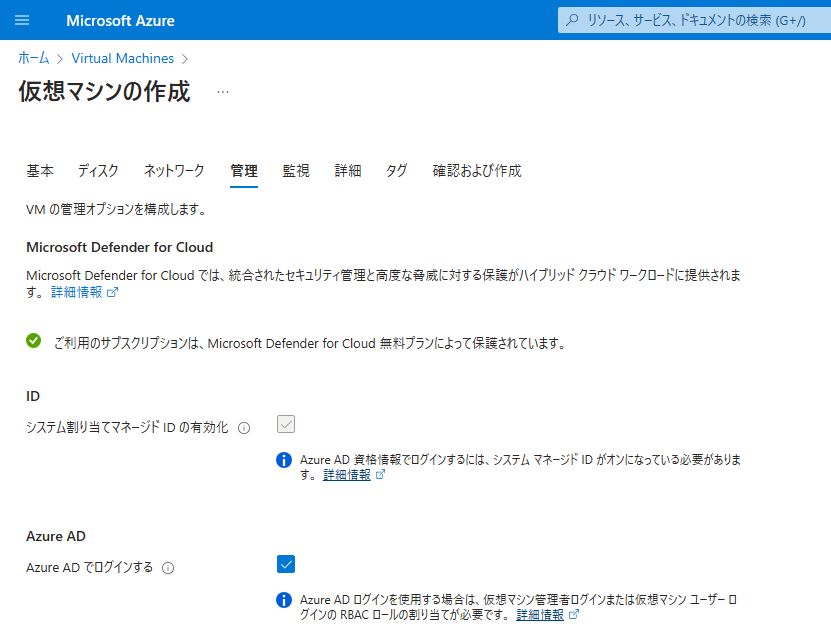Select the 管理 tab

tap(244, 171)
